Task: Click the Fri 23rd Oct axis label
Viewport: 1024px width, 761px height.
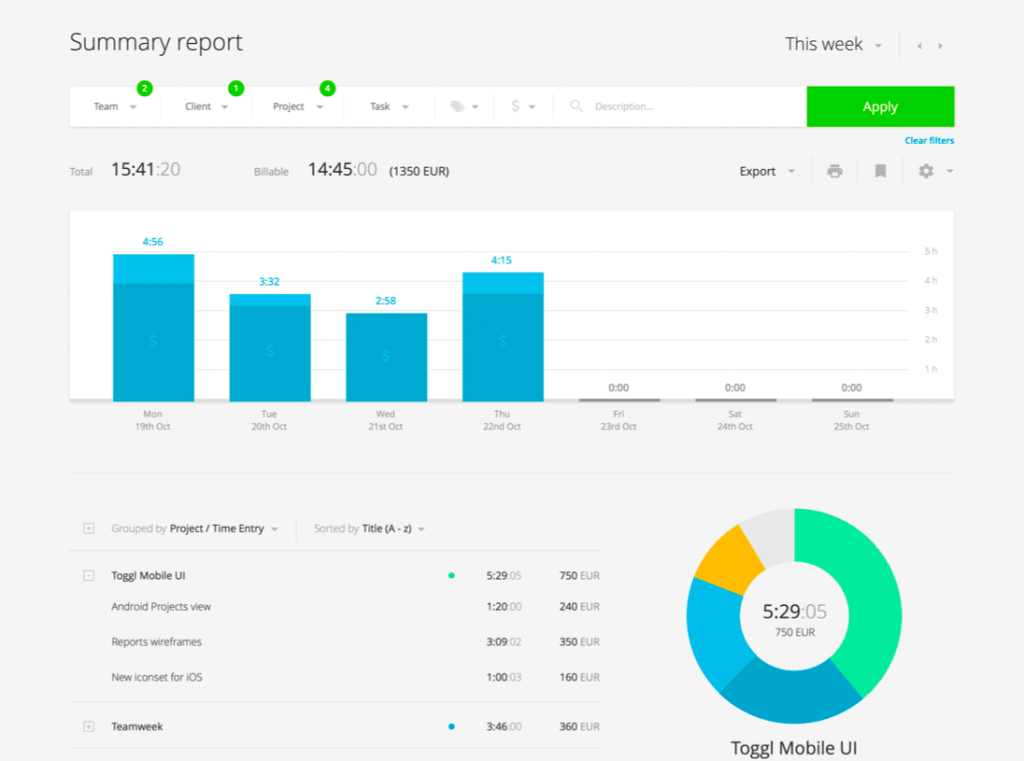Action: (618, 420)
